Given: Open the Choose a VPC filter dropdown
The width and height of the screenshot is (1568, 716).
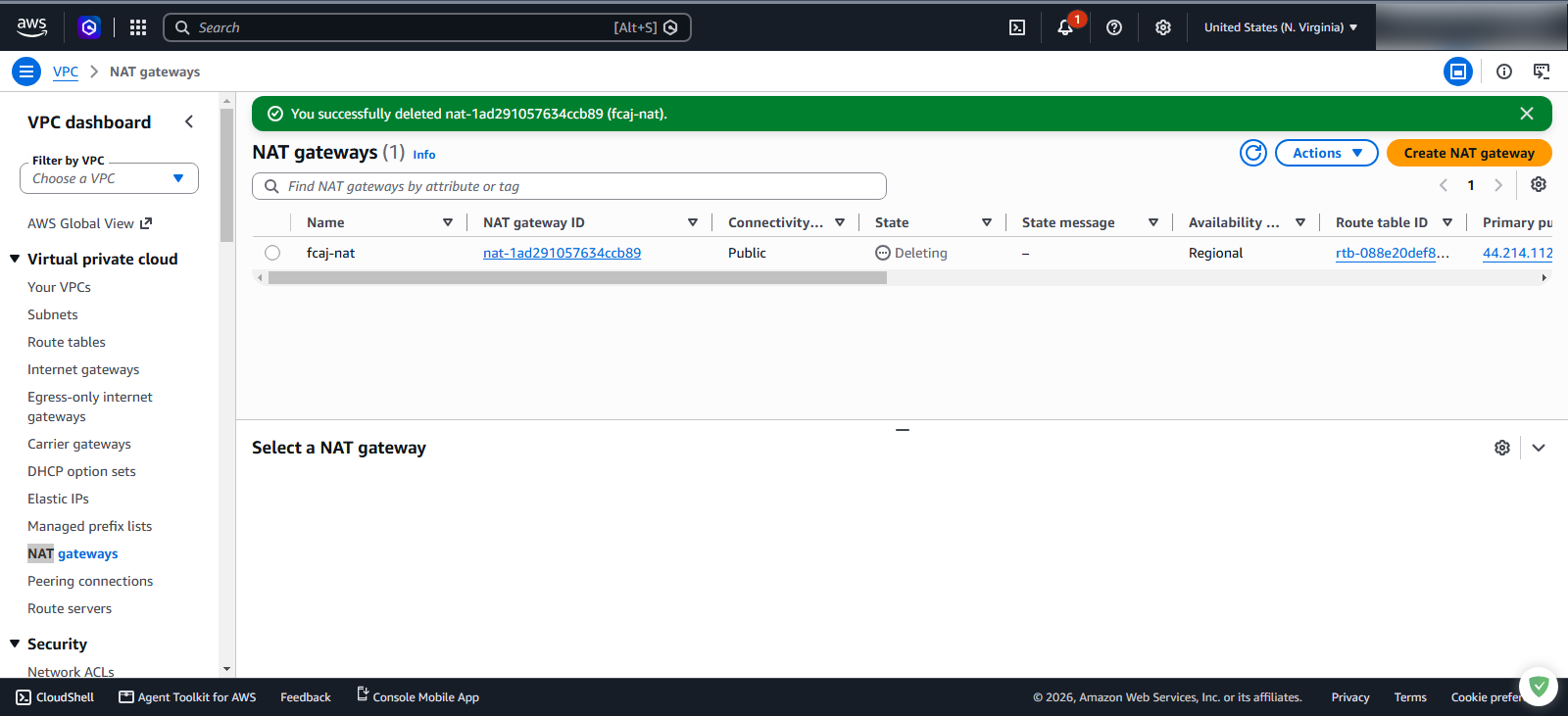Looking at the screenshot, I should (109, 178).
